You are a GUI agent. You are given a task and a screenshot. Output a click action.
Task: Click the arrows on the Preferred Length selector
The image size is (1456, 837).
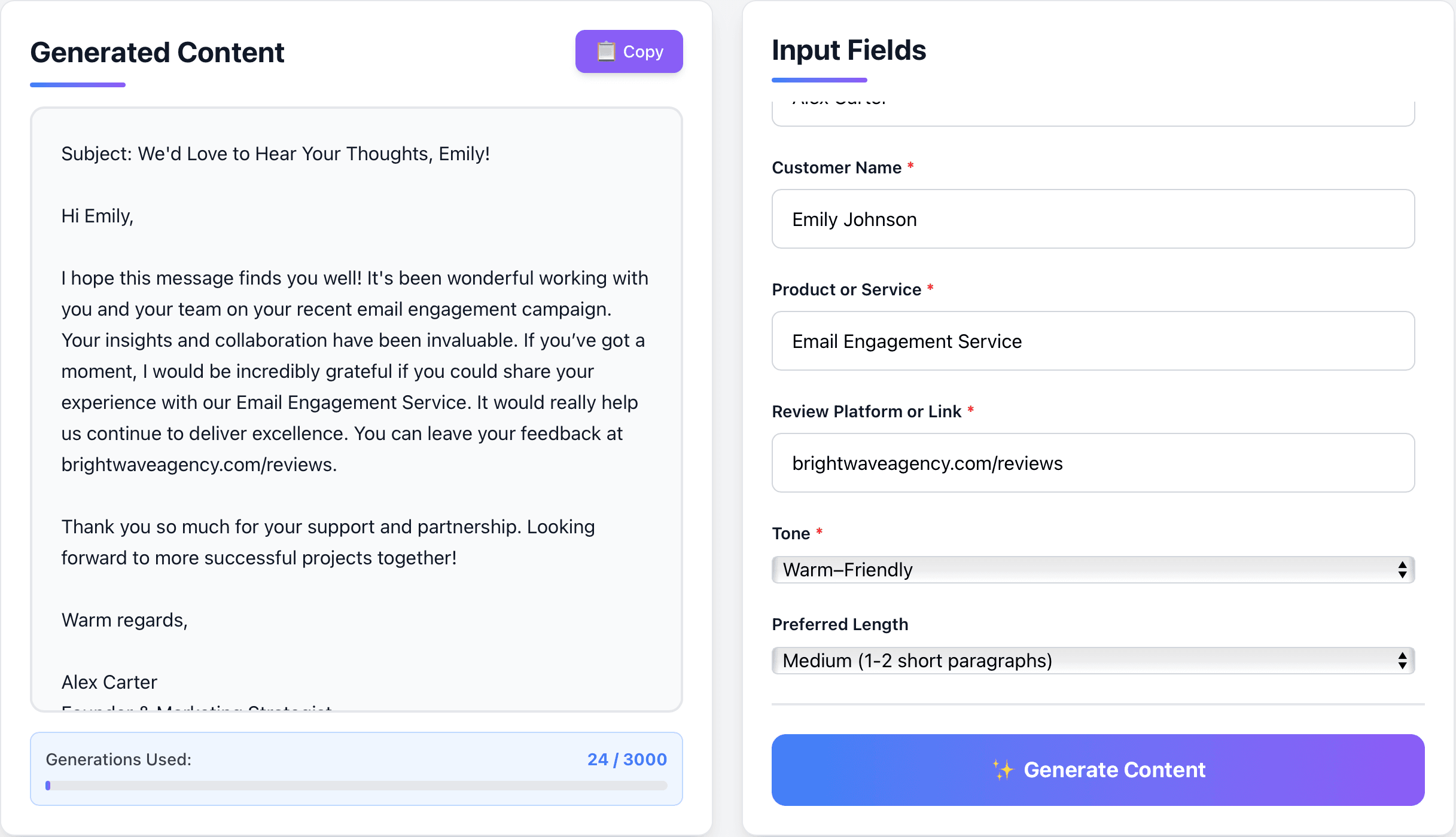pos(1402,661)
